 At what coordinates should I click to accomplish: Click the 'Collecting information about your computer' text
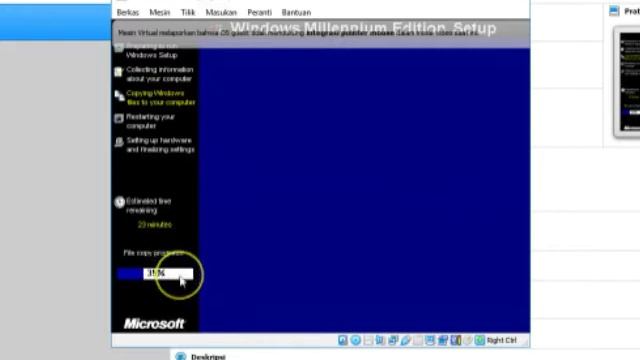click(160, 74)
